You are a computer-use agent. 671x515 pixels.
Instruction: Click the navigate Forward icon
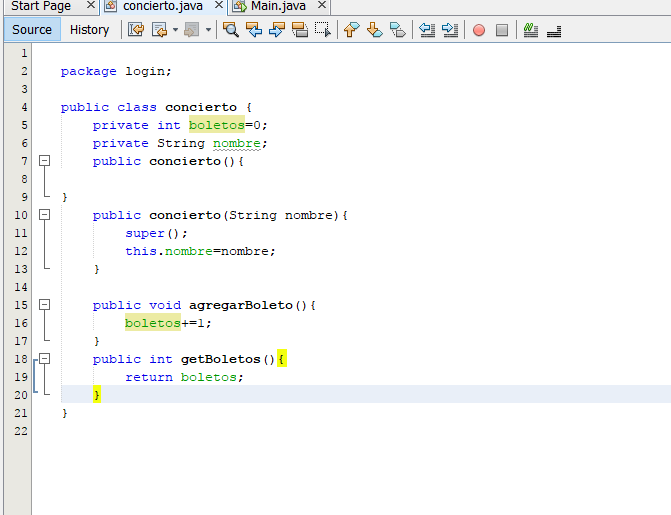191,30
